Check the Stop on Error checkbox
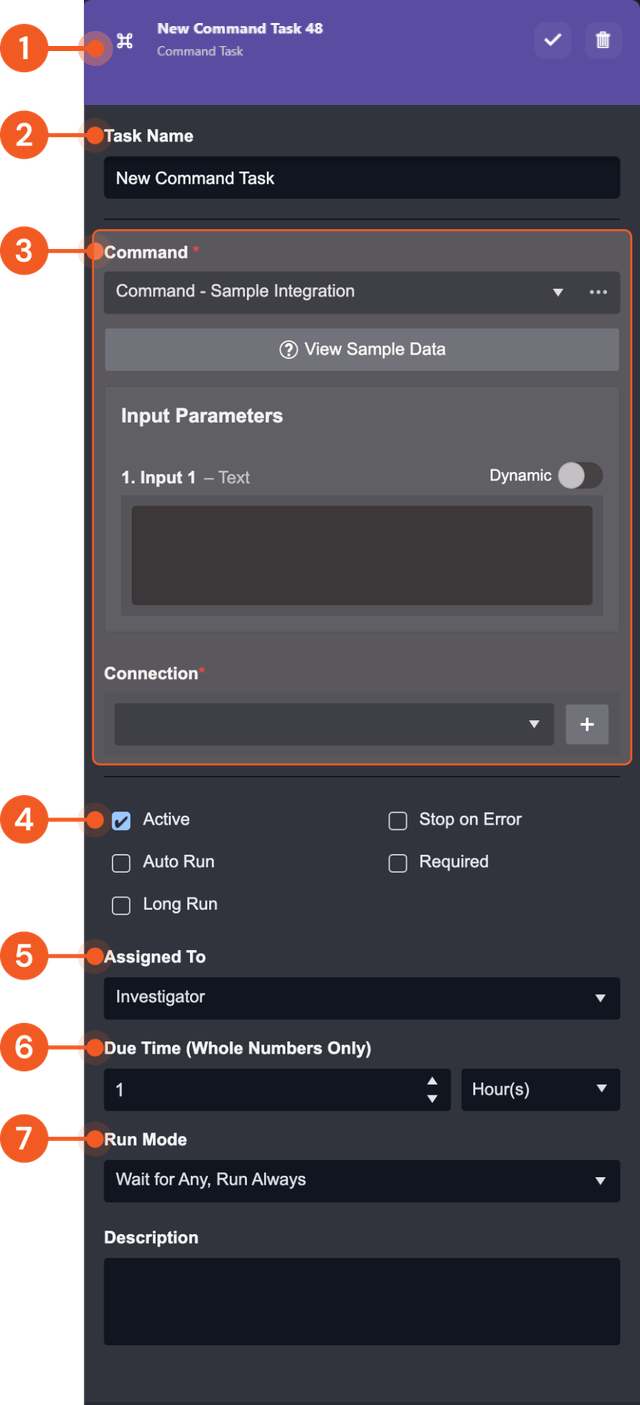 (x=398, y=821)
